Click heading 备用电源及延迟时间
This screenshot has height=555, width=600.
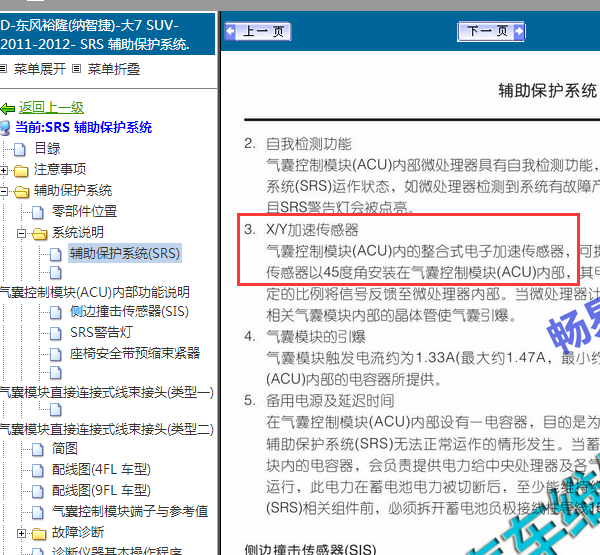click(x=330, y=401)
